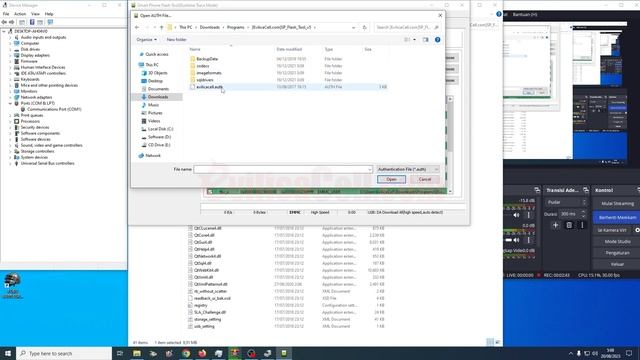Click the Open button in the dialog
The width and height of the screenshot is (640, 360).
point(391,179)
